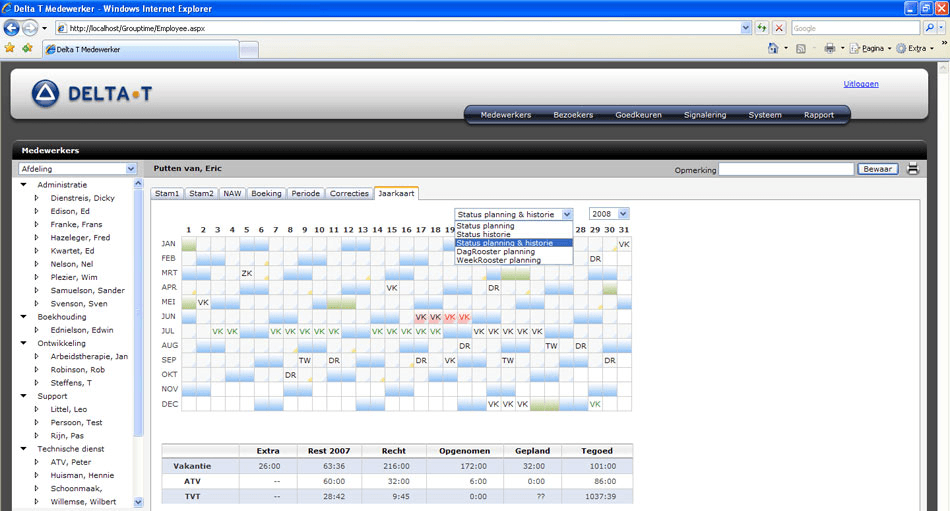Collapse the Support department node
Screen dimensions: 950x511
24,396
